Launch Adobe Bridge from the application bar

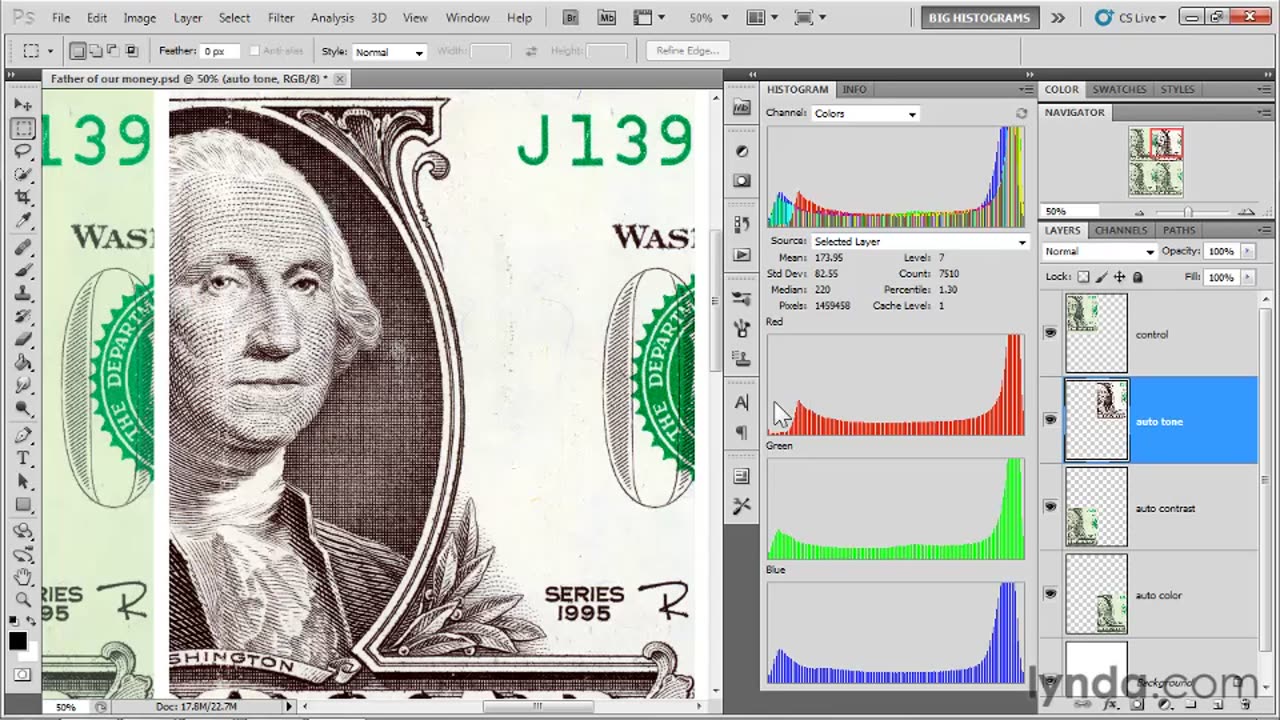(x=571, y=17)
